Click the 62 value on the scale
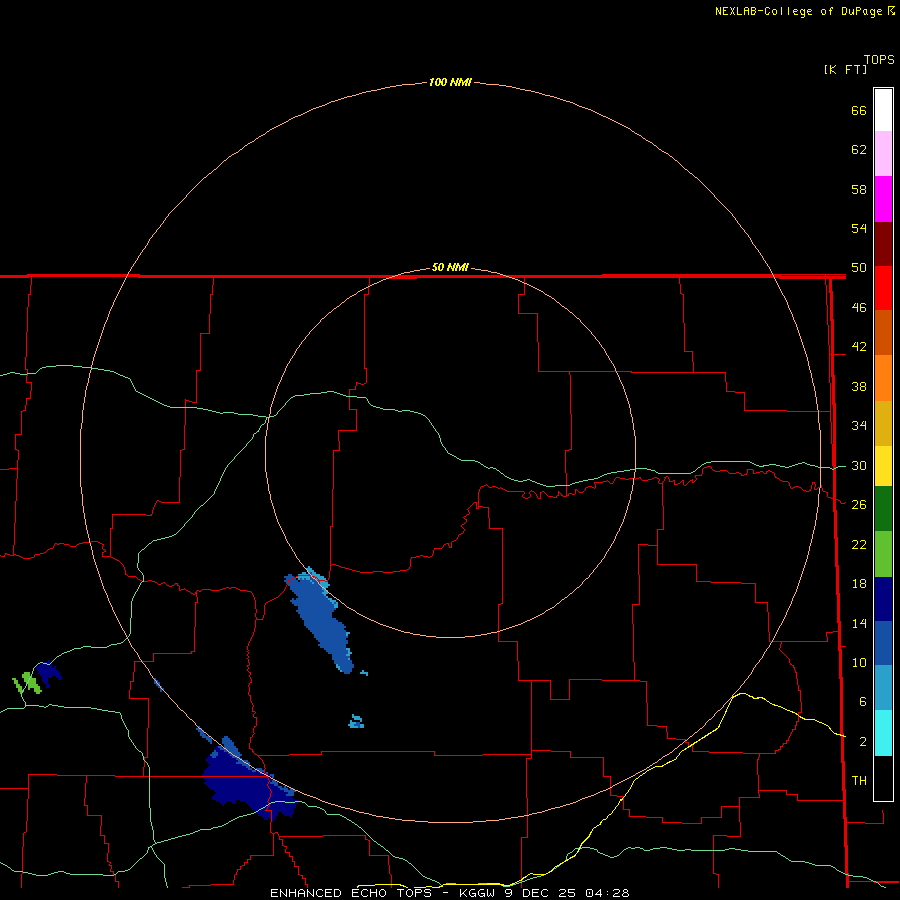 point(859,149)
